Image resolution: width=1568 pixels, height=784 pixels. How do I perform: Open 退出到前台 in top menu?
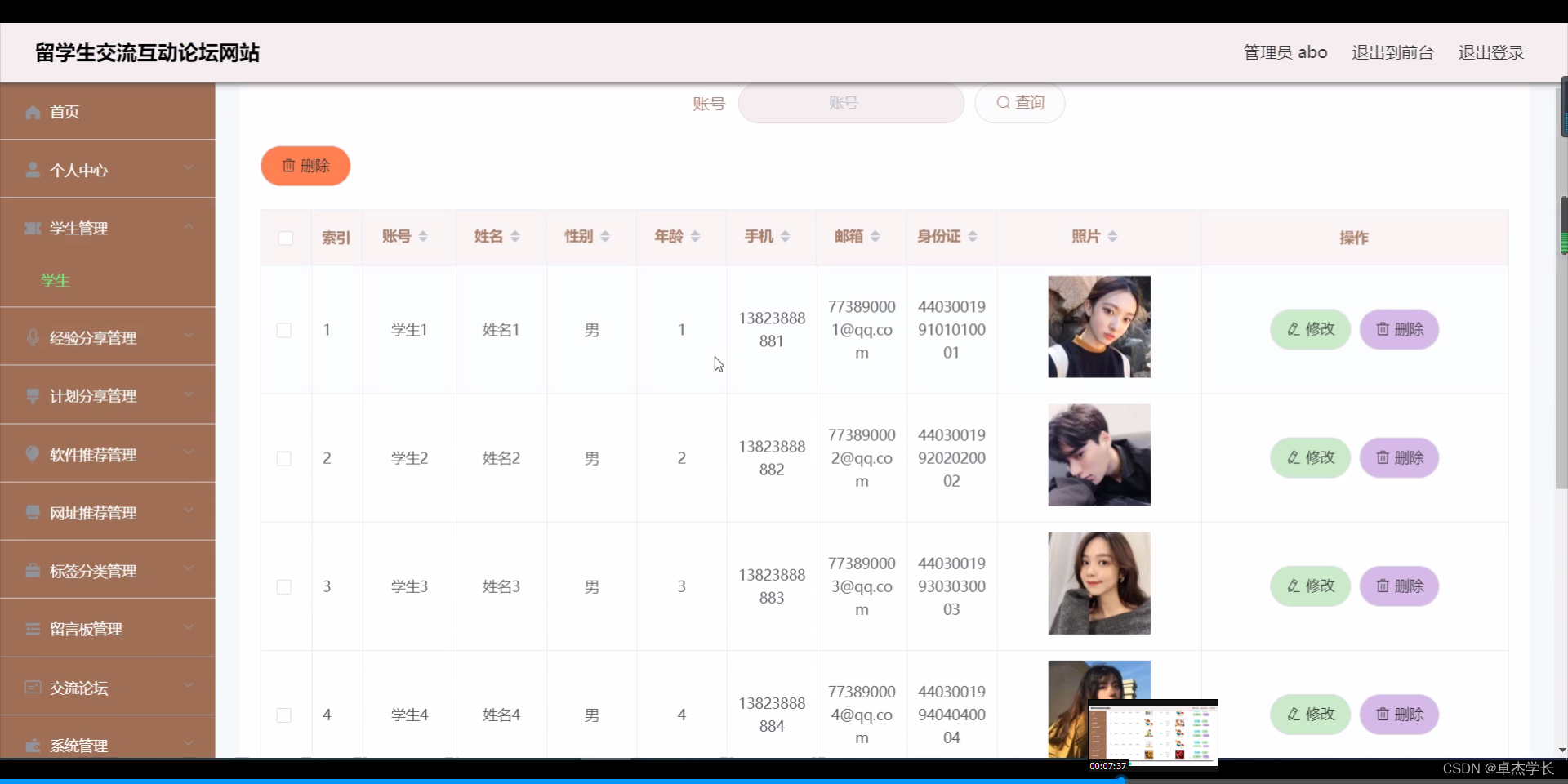click(1392, 51)
